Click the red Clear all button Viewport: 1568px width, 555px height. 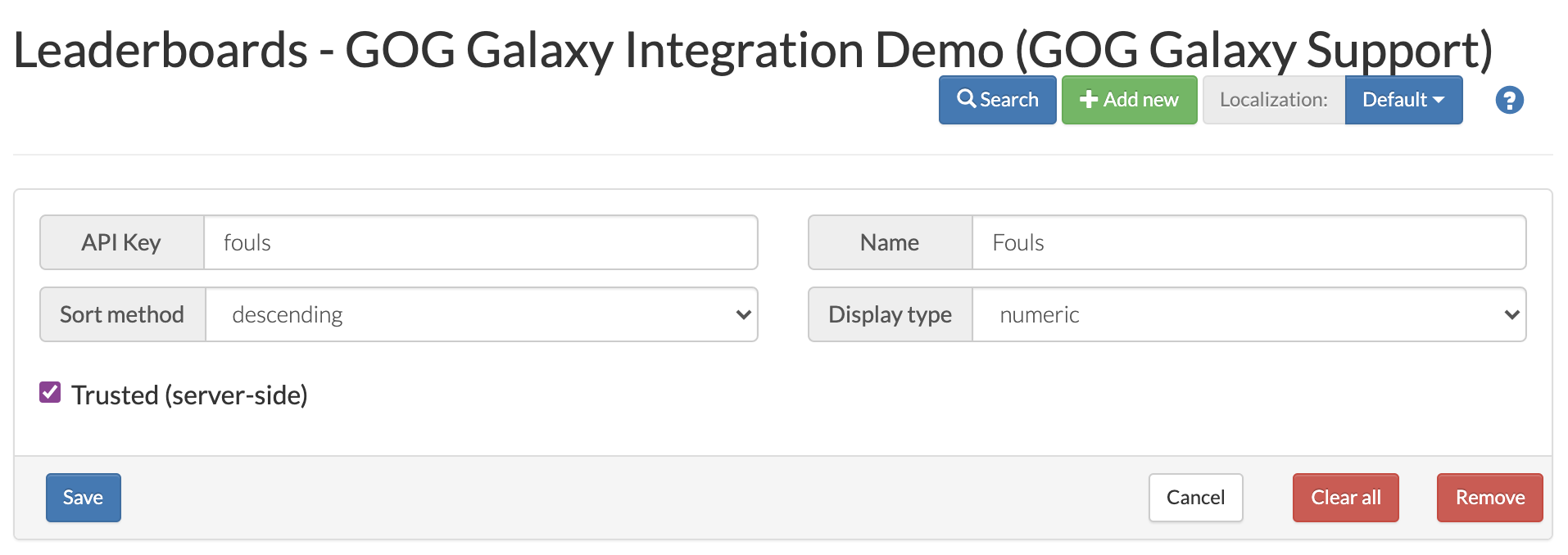coord(1345,498)
